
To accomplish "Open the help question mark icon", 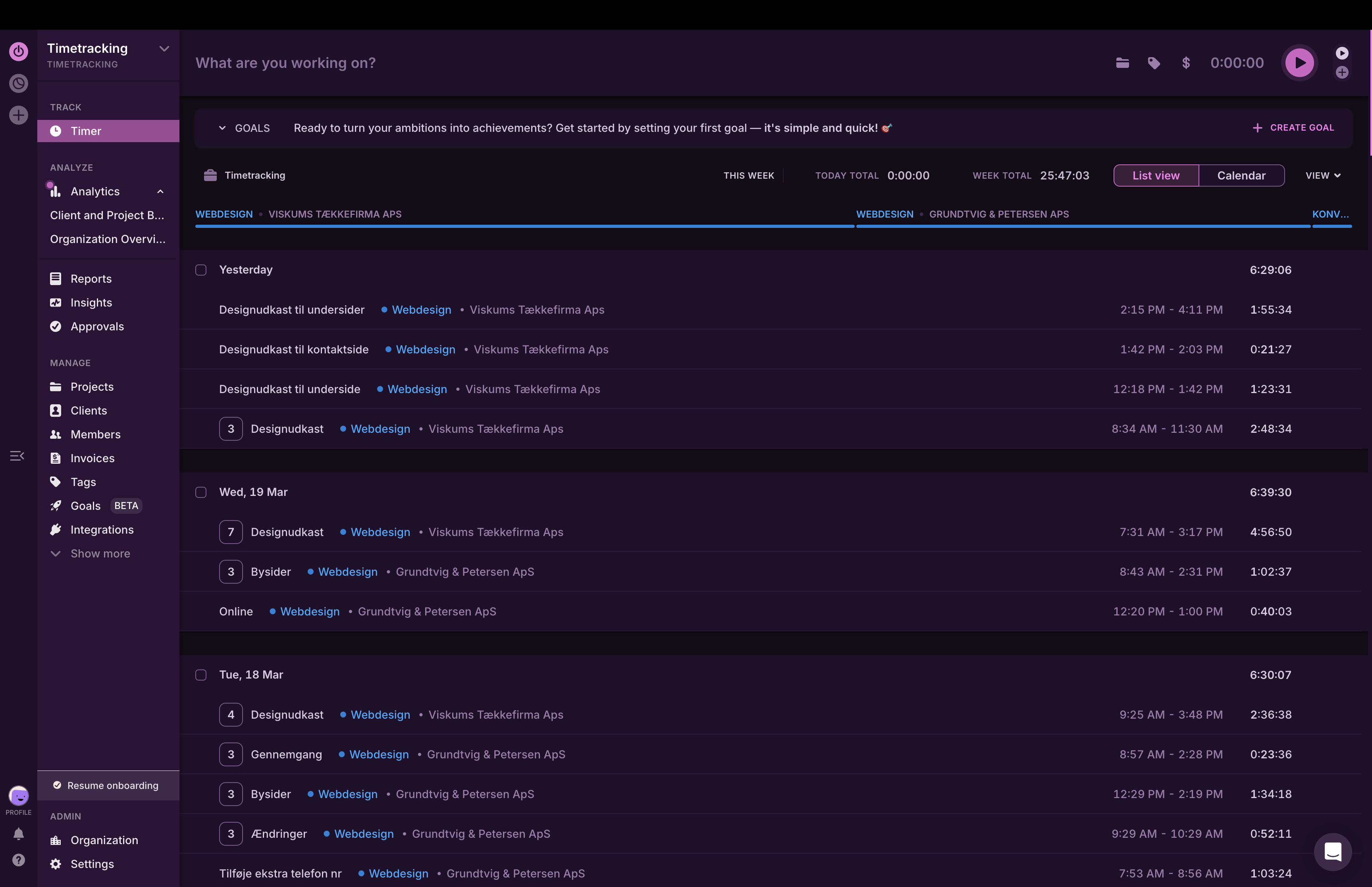I will point(18,860).
